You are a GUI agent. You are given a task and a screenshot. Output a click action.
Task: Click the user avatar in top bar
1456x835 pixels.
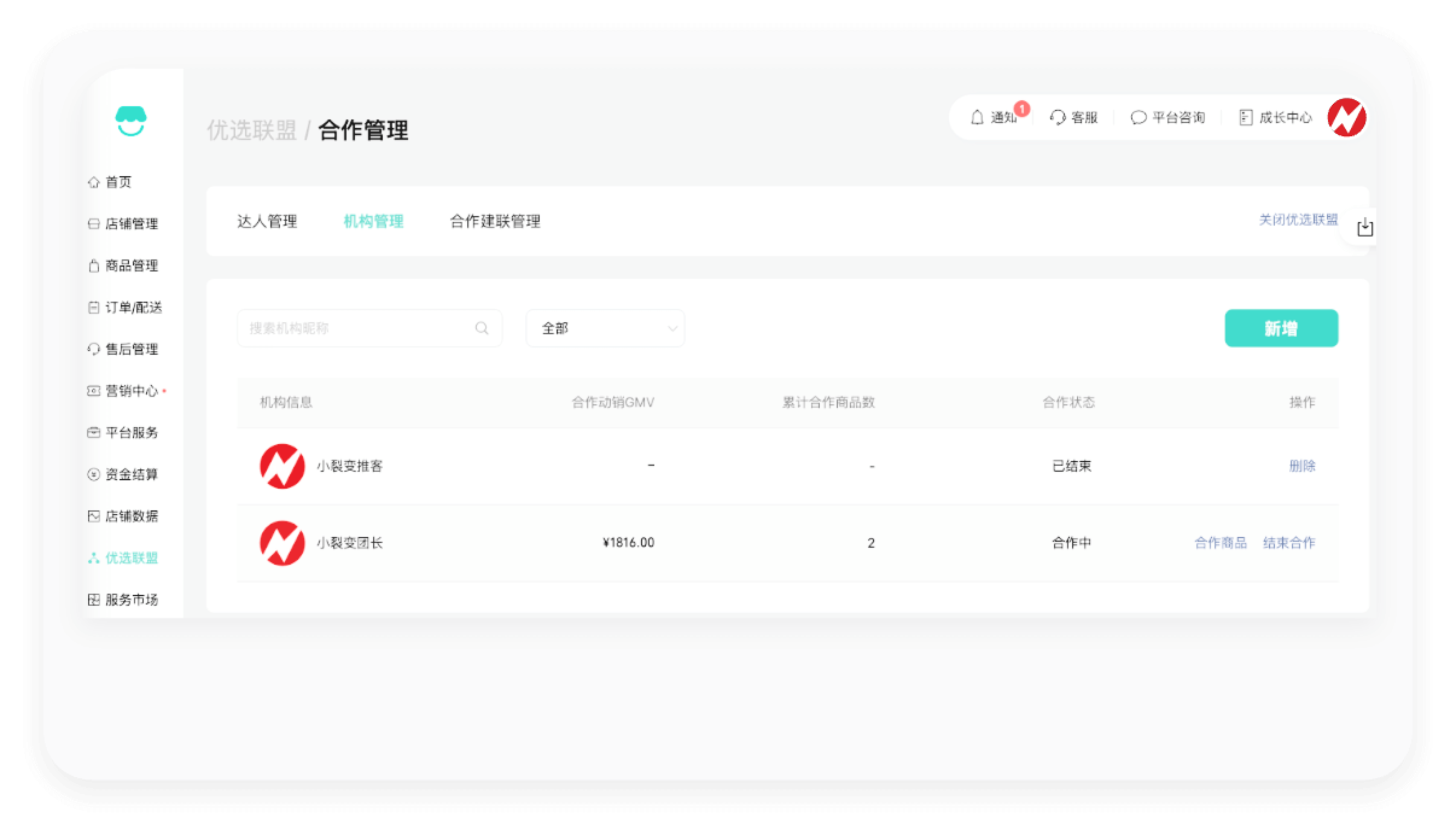point(1347,117)
